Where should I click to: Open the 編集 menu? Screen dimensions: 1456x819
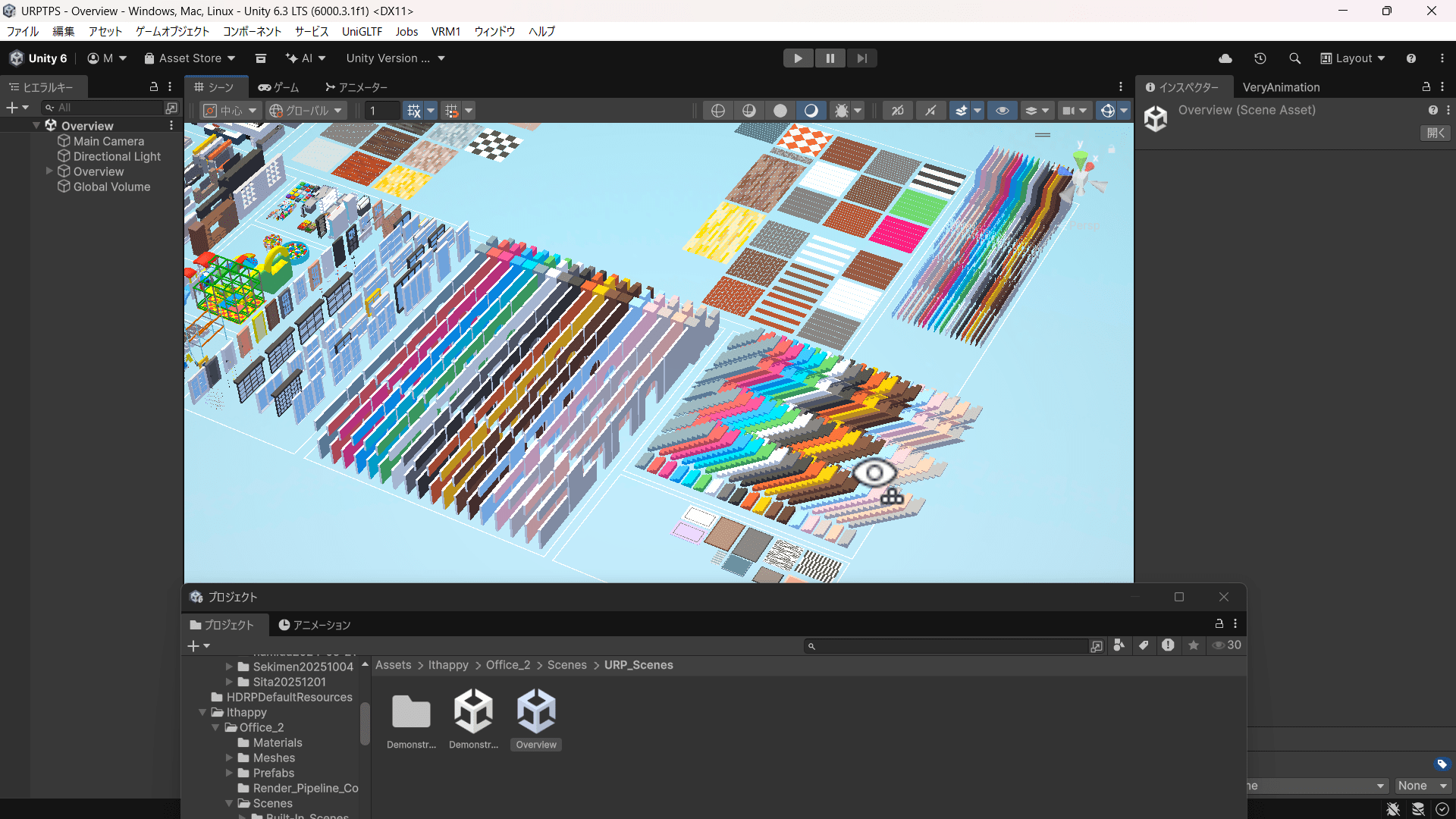(x=64, y=31)
